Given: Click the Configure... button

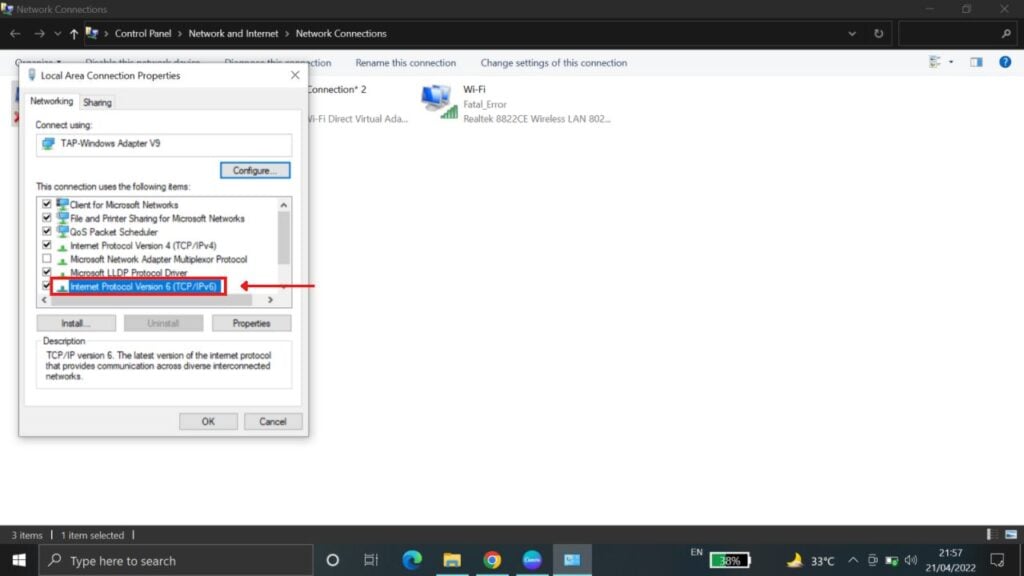Looking at the screenshot, I should (x=255, y=170).
